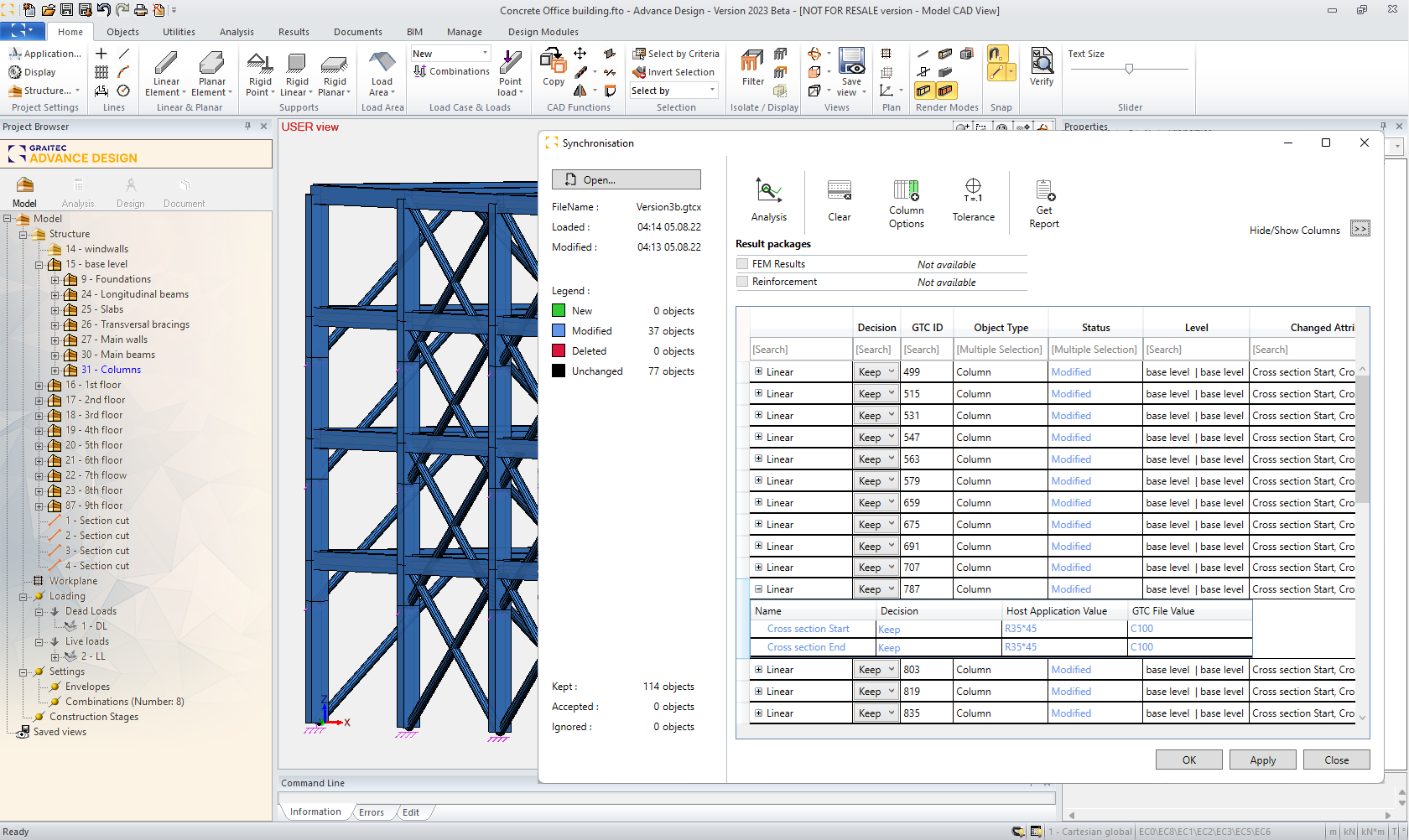Switch Project Browser to Design mode
Viewport: 1409px width, 840px height.
(x=130, y=192)
